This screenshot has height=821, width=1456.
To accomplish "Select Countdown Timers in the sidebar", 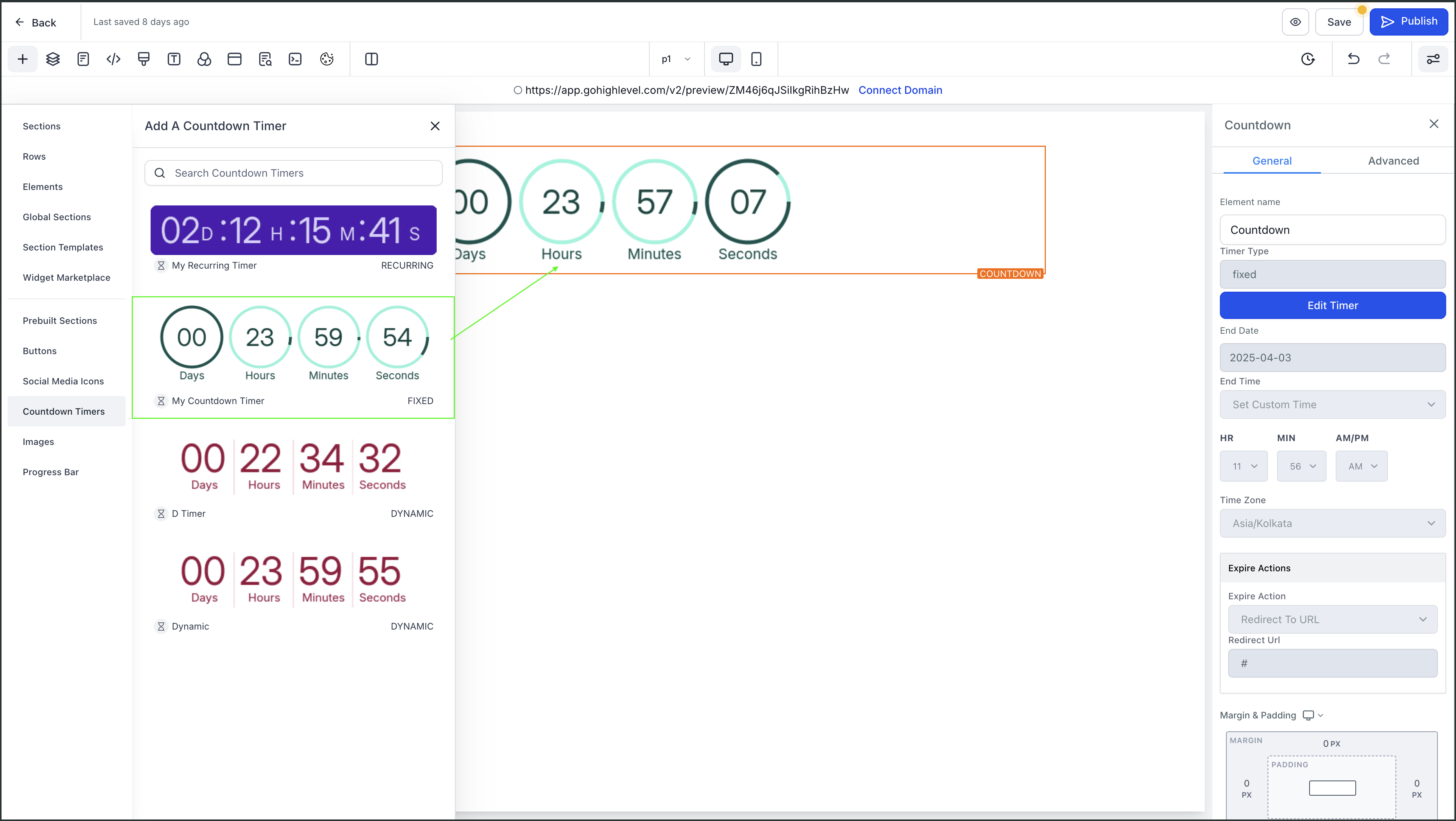I will click(x=64, y=411).
